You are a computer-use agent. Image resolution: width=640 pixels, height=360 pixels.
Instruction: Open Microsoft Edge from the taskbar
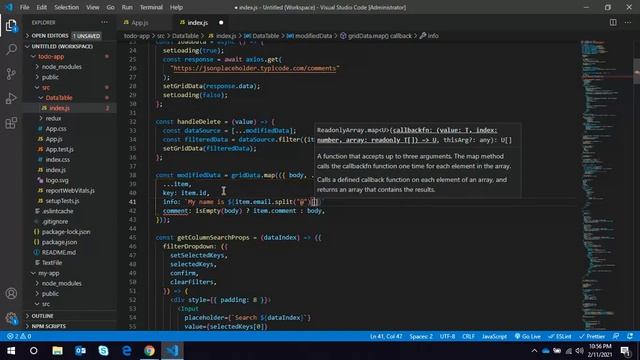coord(127,351)
